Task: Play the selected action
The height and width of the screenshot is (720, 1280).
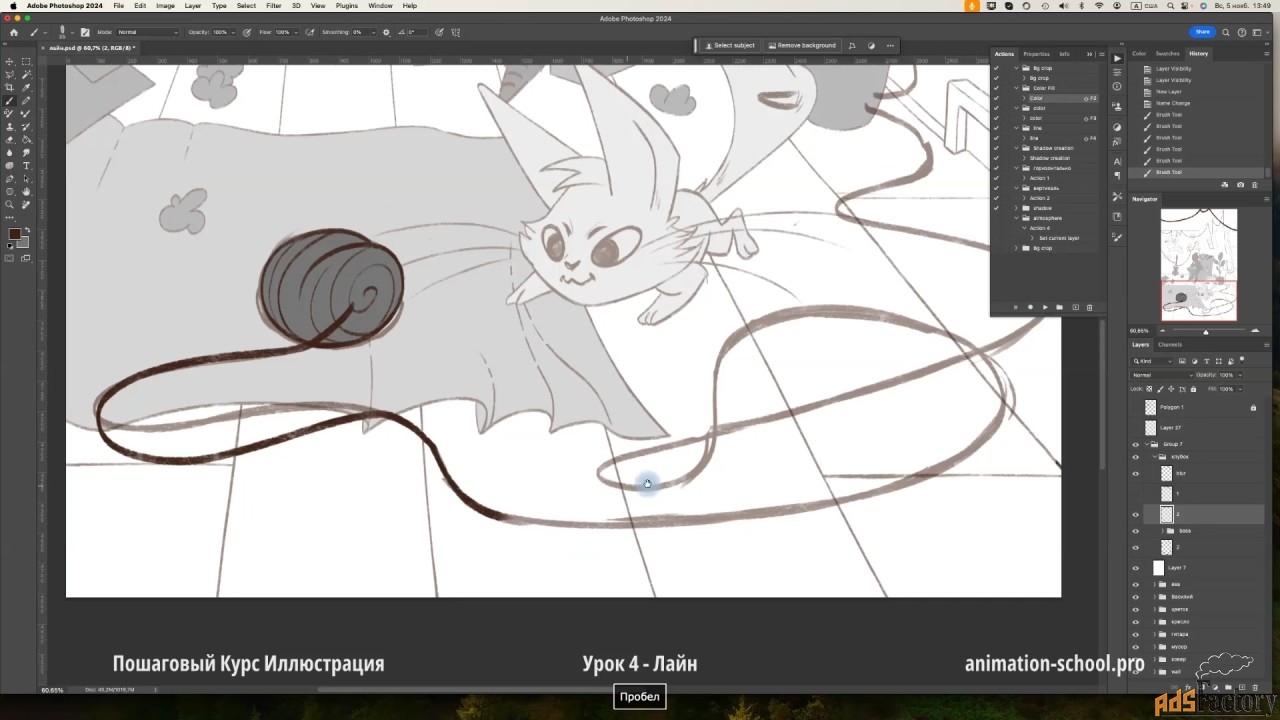Action: point(1045,307)
